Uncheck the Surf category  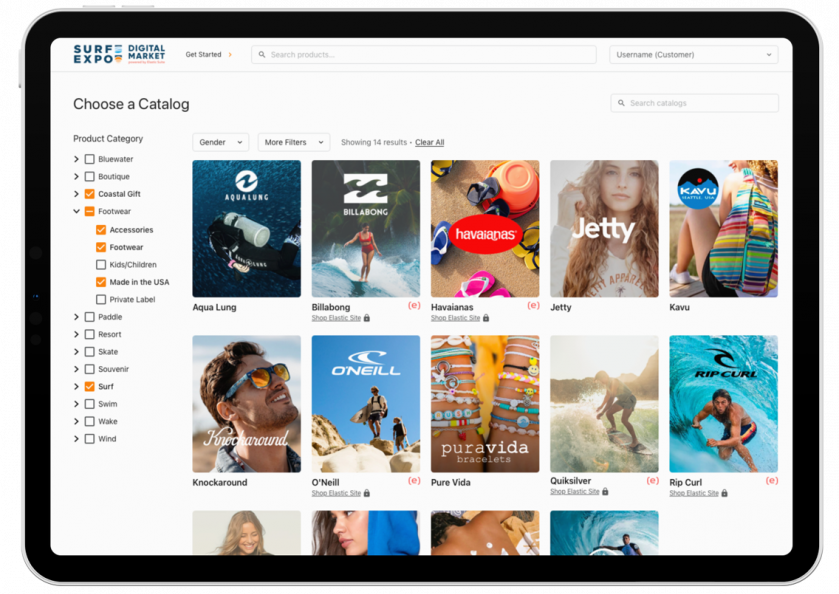coord(90,386)
